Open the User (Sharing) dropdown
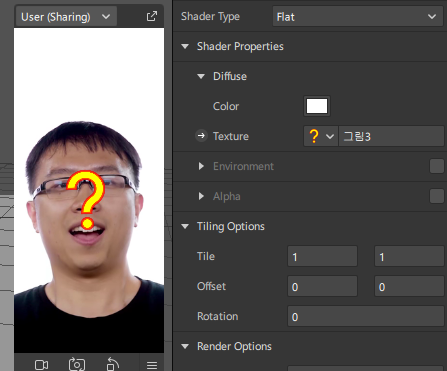The width and height of the screenshot is (447, 371). click(x=66, y=16)
